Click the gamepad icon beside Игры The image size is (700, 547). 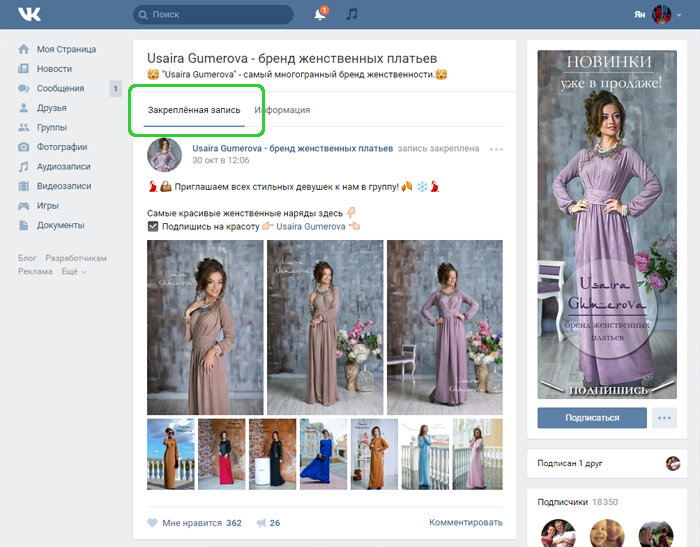(x=24, y=206)
